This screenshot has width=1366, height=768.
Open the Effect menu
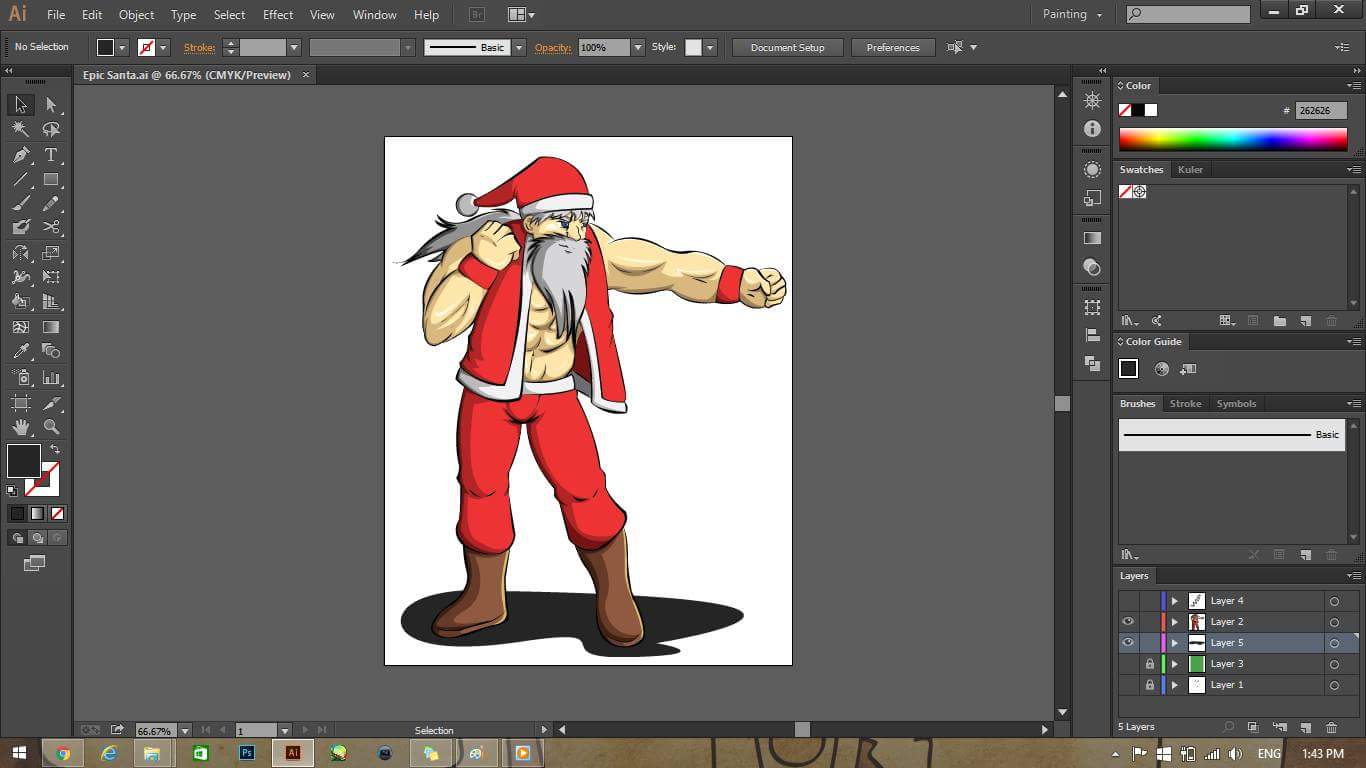click(278, 15)
